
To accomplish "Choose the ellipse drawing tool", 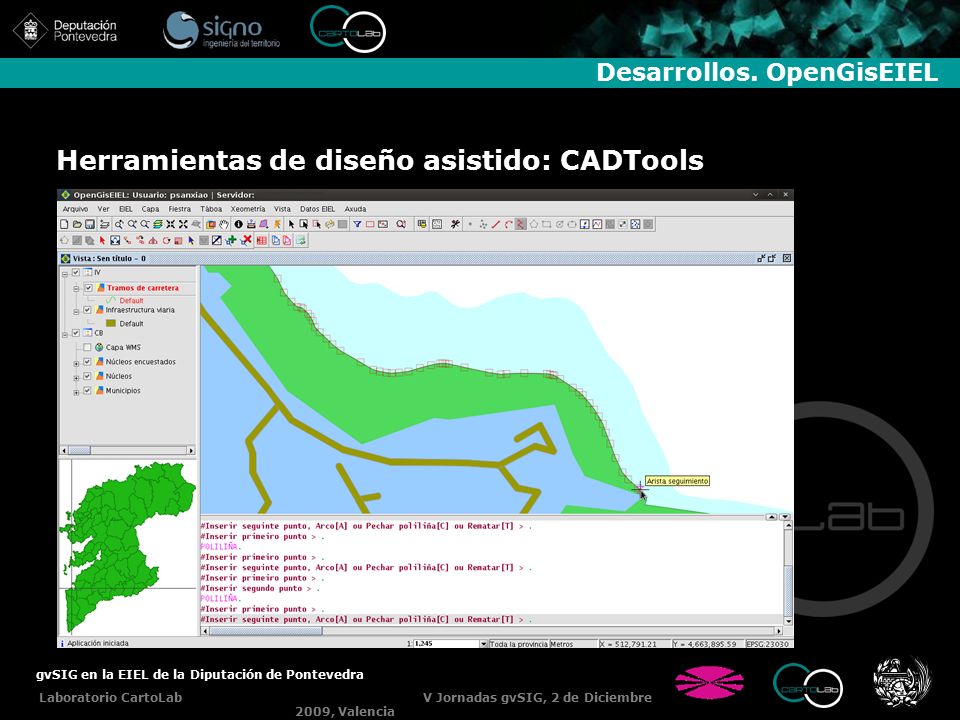I will pos(572,224).
